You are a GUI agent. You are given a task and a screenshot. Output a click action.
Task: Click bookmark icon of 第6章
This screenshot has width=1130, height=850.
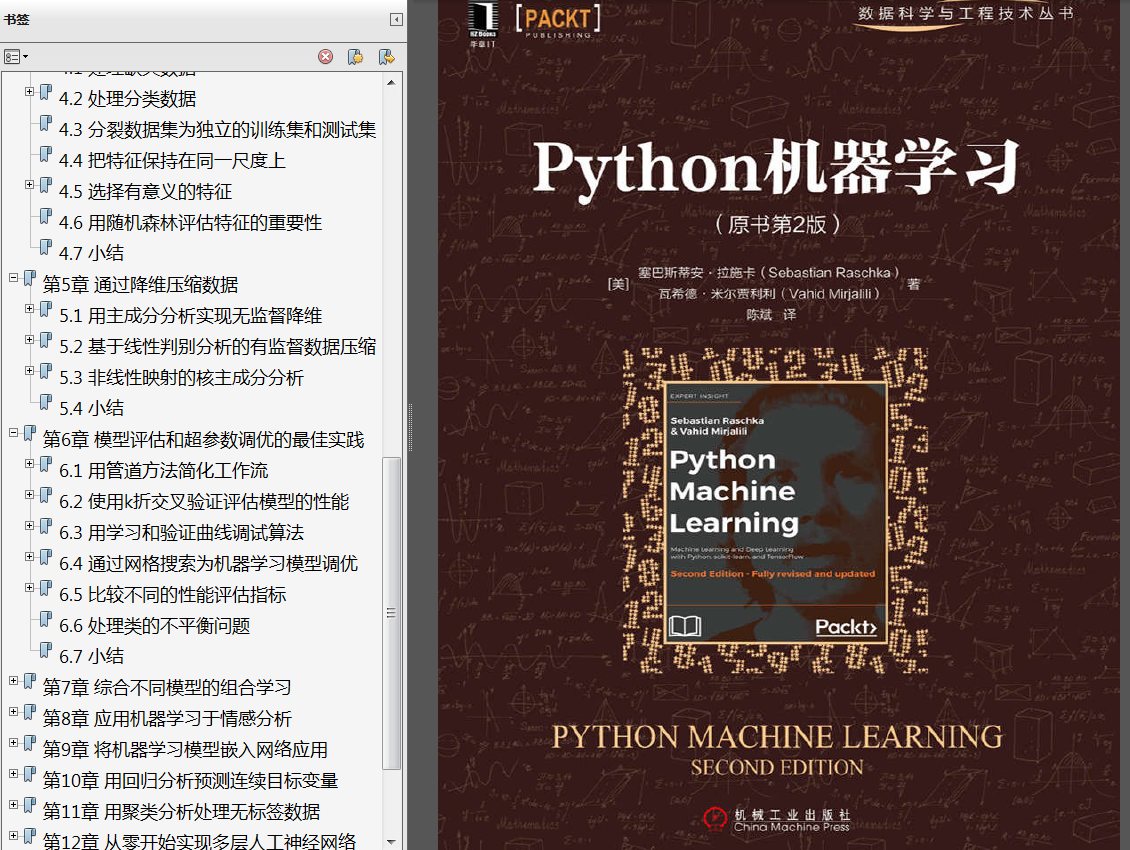coord(30,433)
